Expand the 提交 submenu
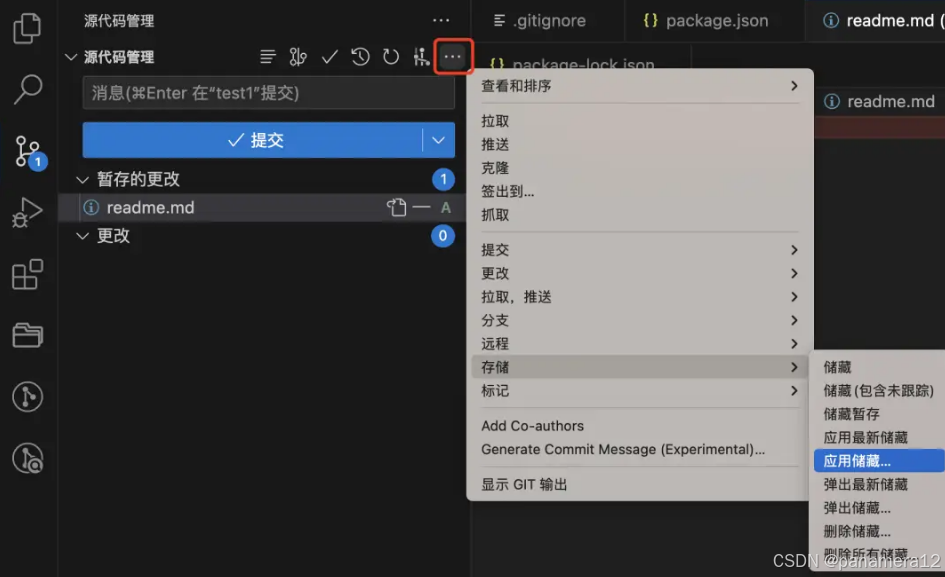 point(639,250)
